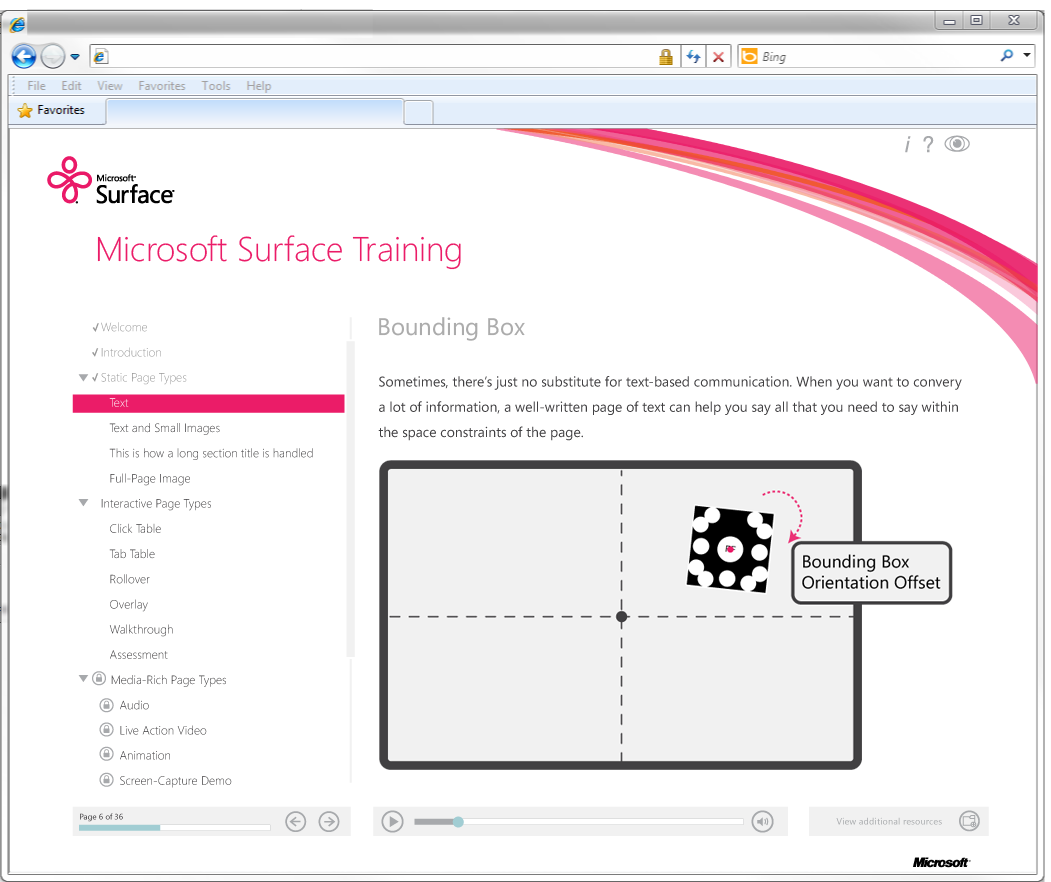Viewport: 1051px width, 882px height.
Task: Click the Favorites star button
Action: pyautogui.click(x=52, y=110)
